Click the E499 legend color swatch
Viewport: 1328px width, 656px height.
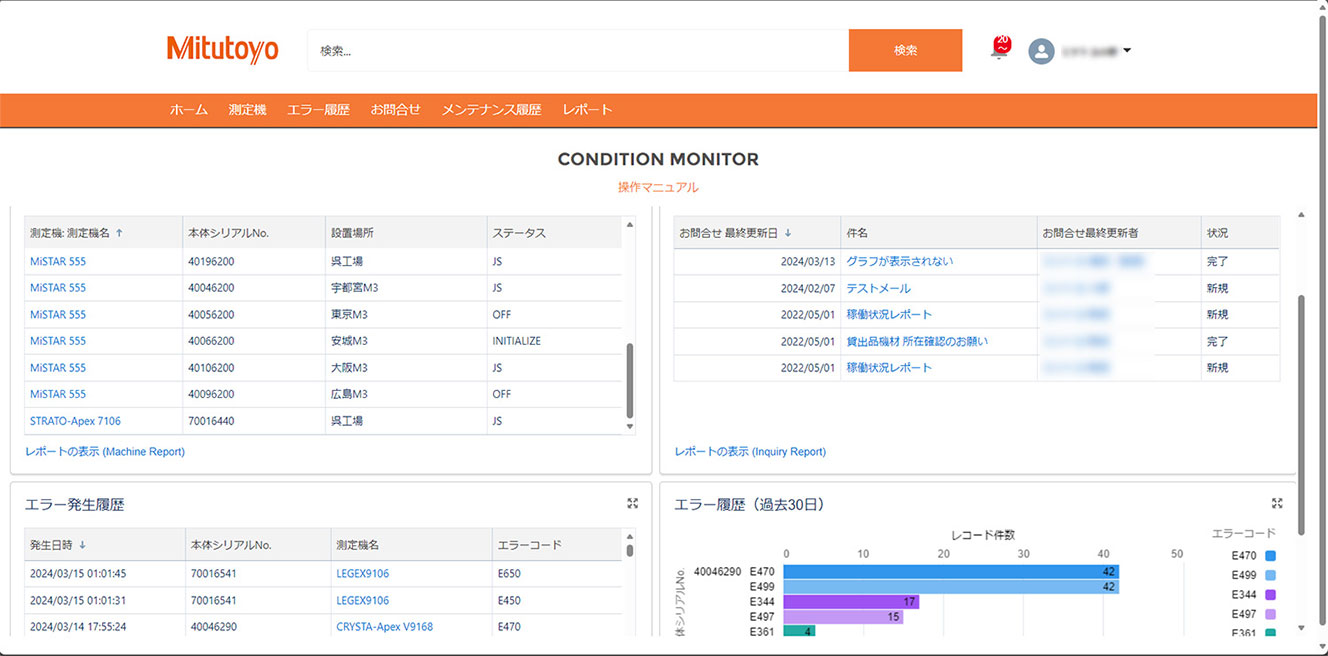click(1270, 575)
